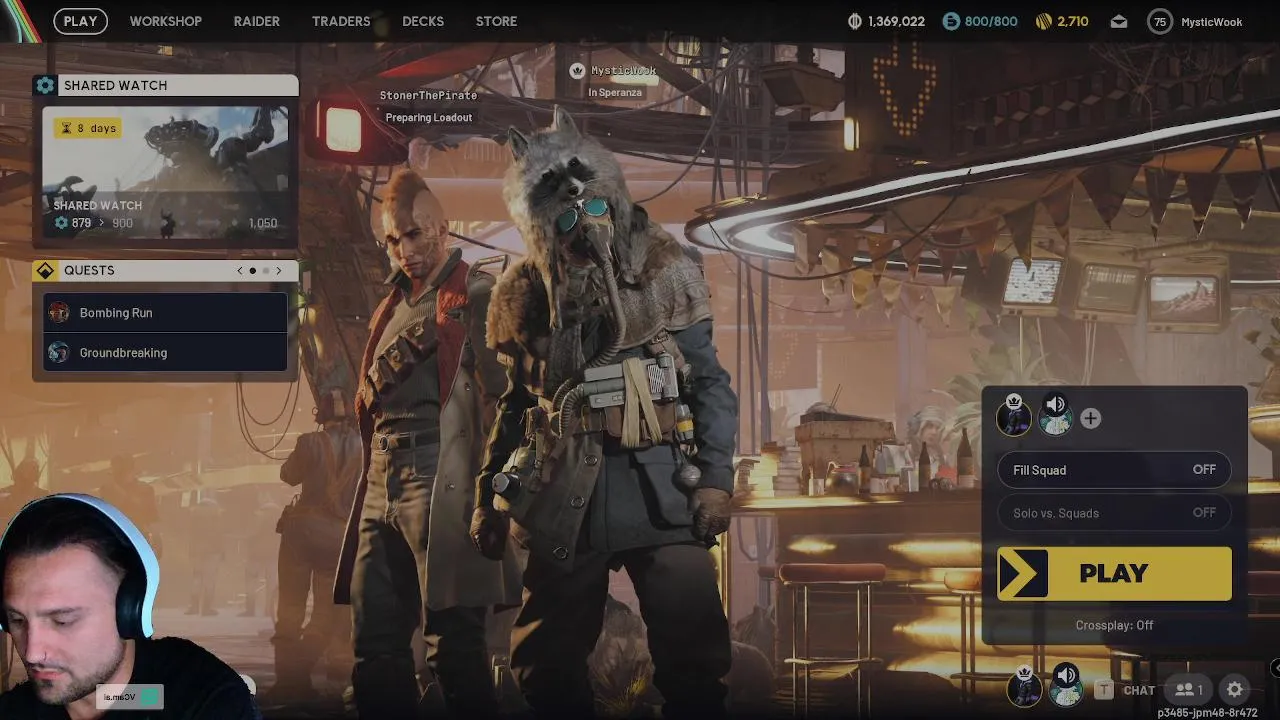This screenshot has height=720, width=1280.
Task: Click the party leader avatar in play panel
Action: 1014,416
